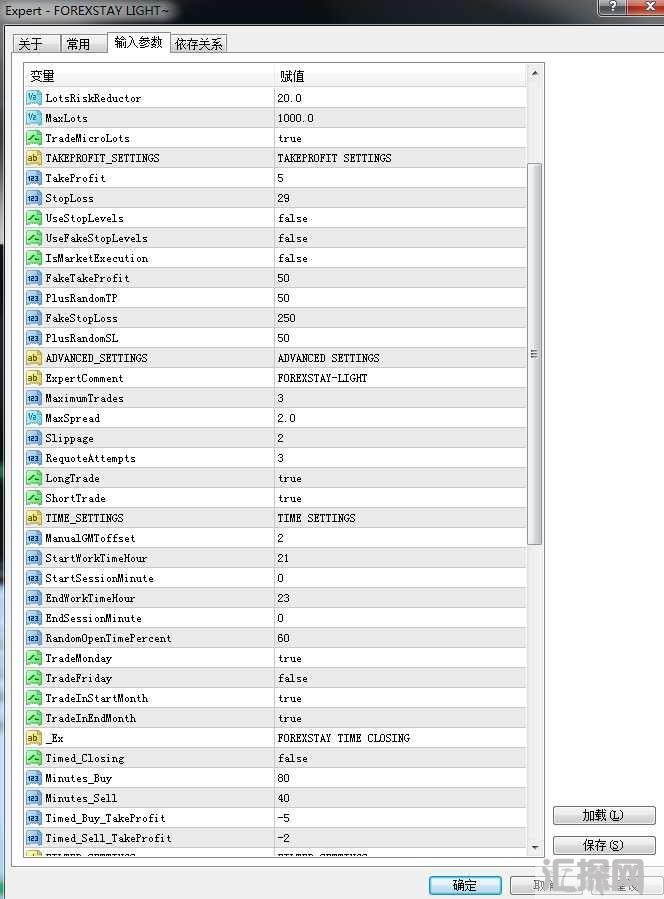Open the IsMarketExecution value cell
This screenshot has height=899, width=664.
tap(399, 258)
